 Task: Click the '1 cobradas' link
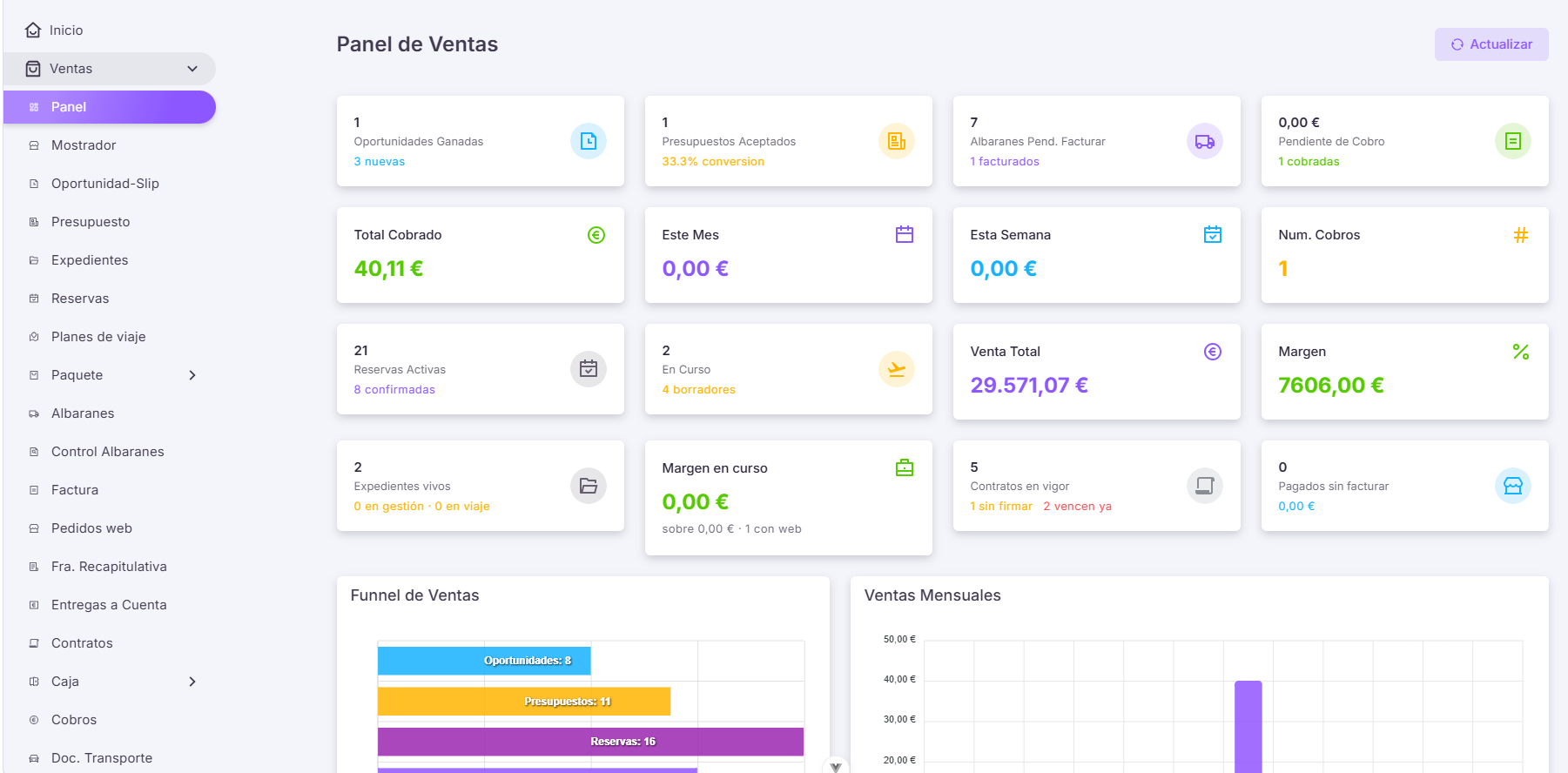pos(1309,162)
